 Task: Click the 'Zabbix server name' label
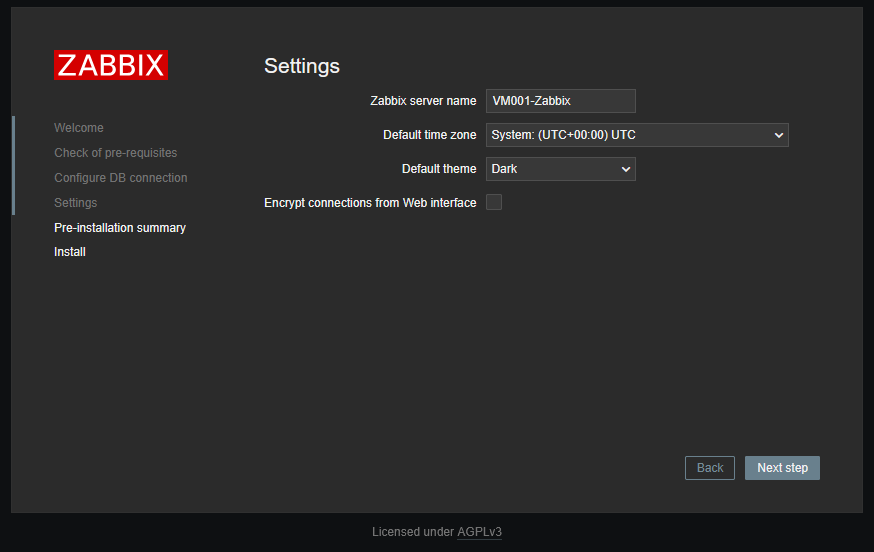[x=423, y=101]
